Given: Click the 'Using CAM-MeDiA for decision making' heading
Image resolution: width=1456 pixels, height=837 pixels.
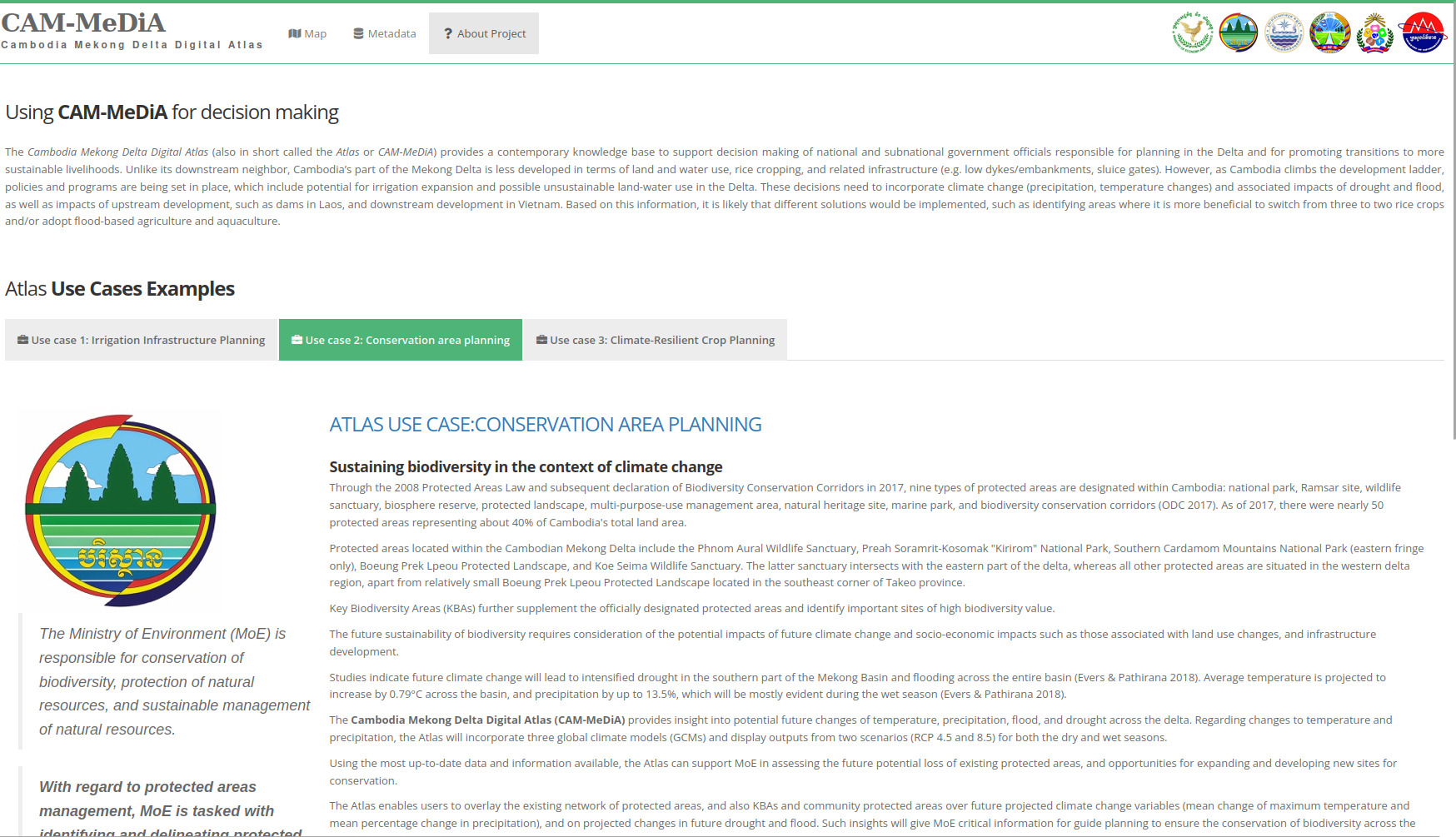Looking at the screenshot, I should pyautogui.click(x=172, y=112).
